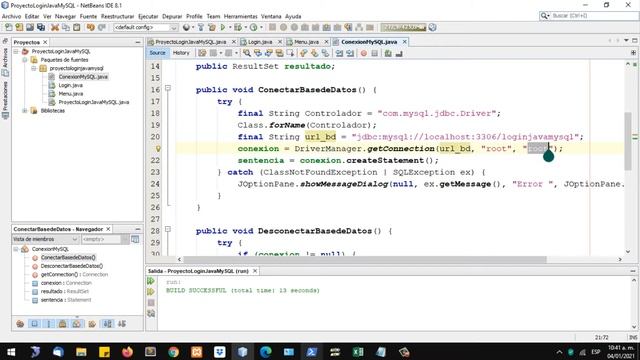Select Login.java in the project tree
The width and height of the screenshot is (640, 360).
click(70, 85)
